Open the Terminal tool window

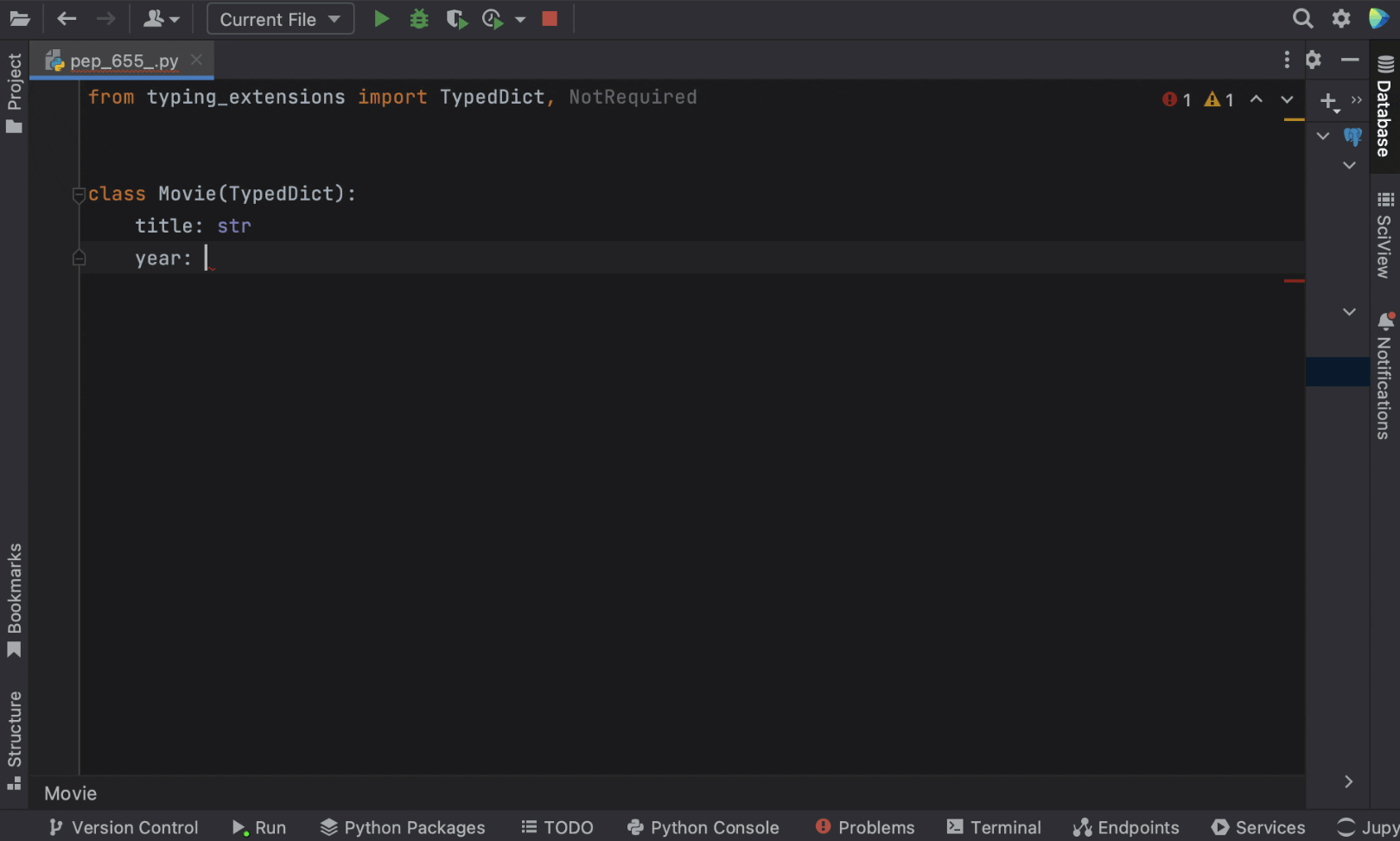coord(994,827)
